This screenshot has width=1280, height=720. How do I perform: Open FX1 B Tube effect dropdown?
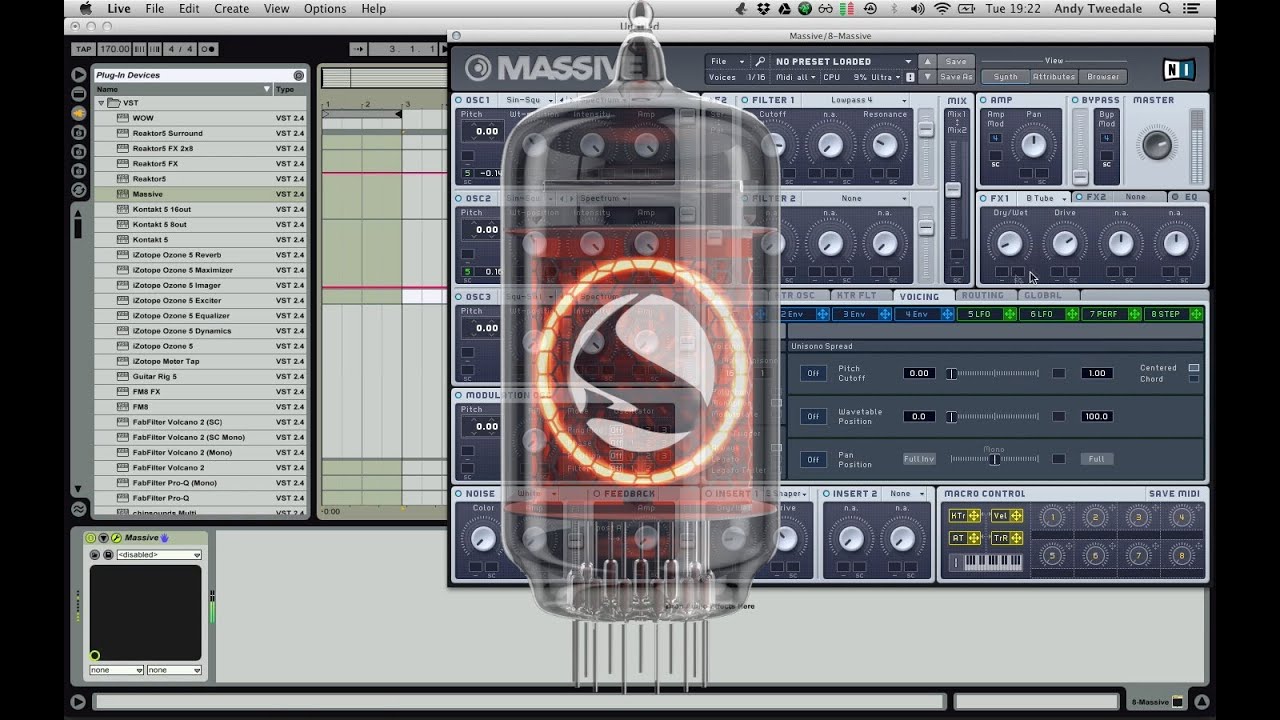(1044, 198)
